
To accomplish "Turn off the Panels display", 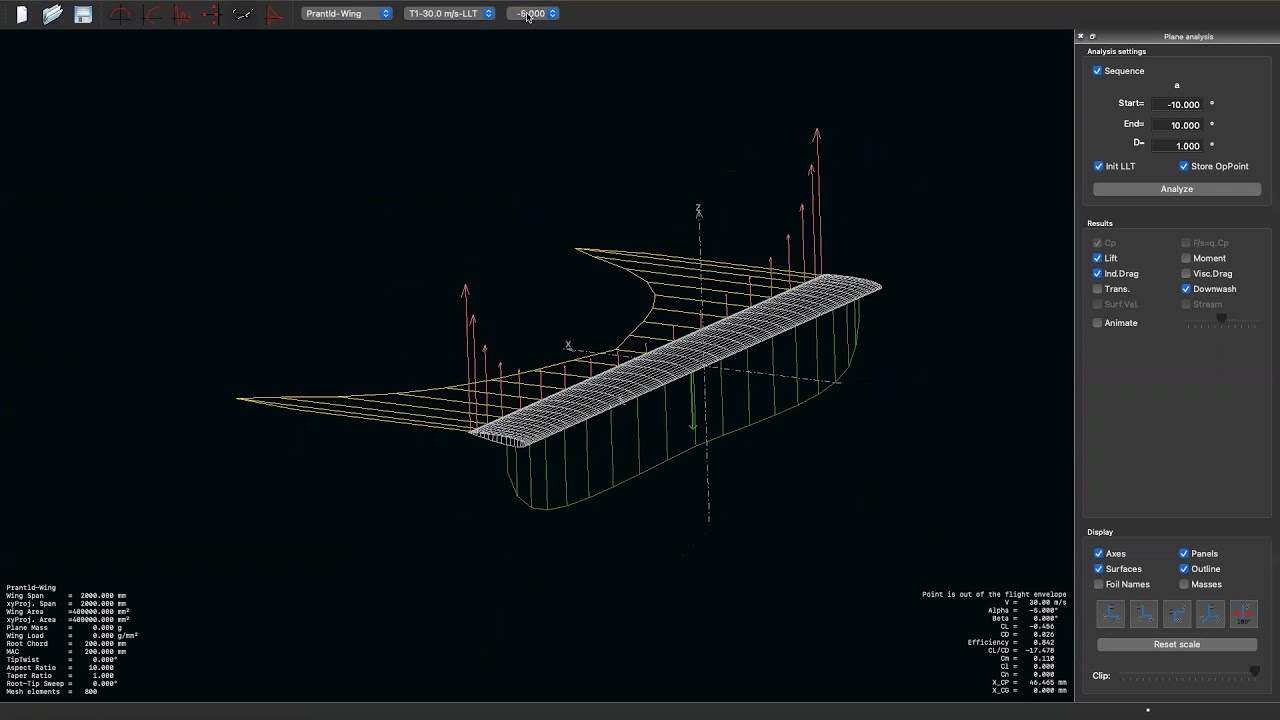I will pyautogui.click(x=1184, y=554).
